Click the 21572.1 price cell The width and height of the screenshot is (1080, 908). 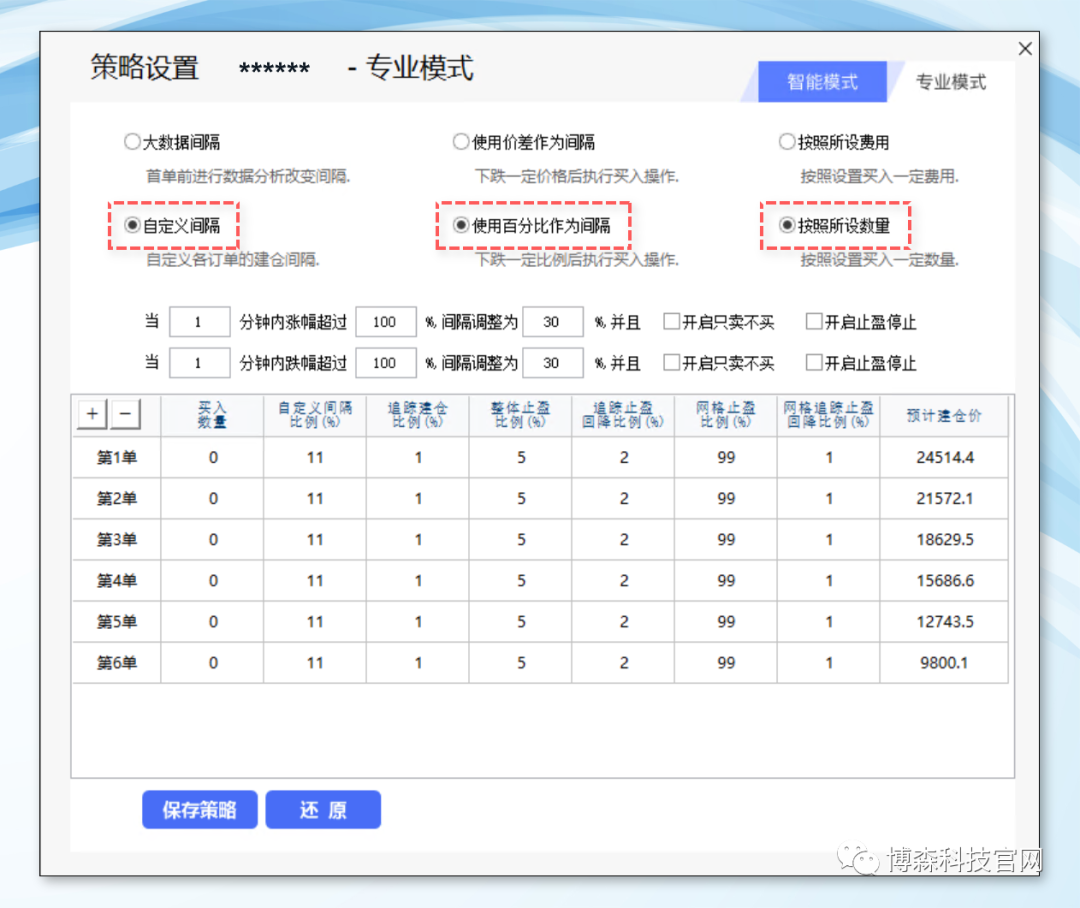pos(944,498)
